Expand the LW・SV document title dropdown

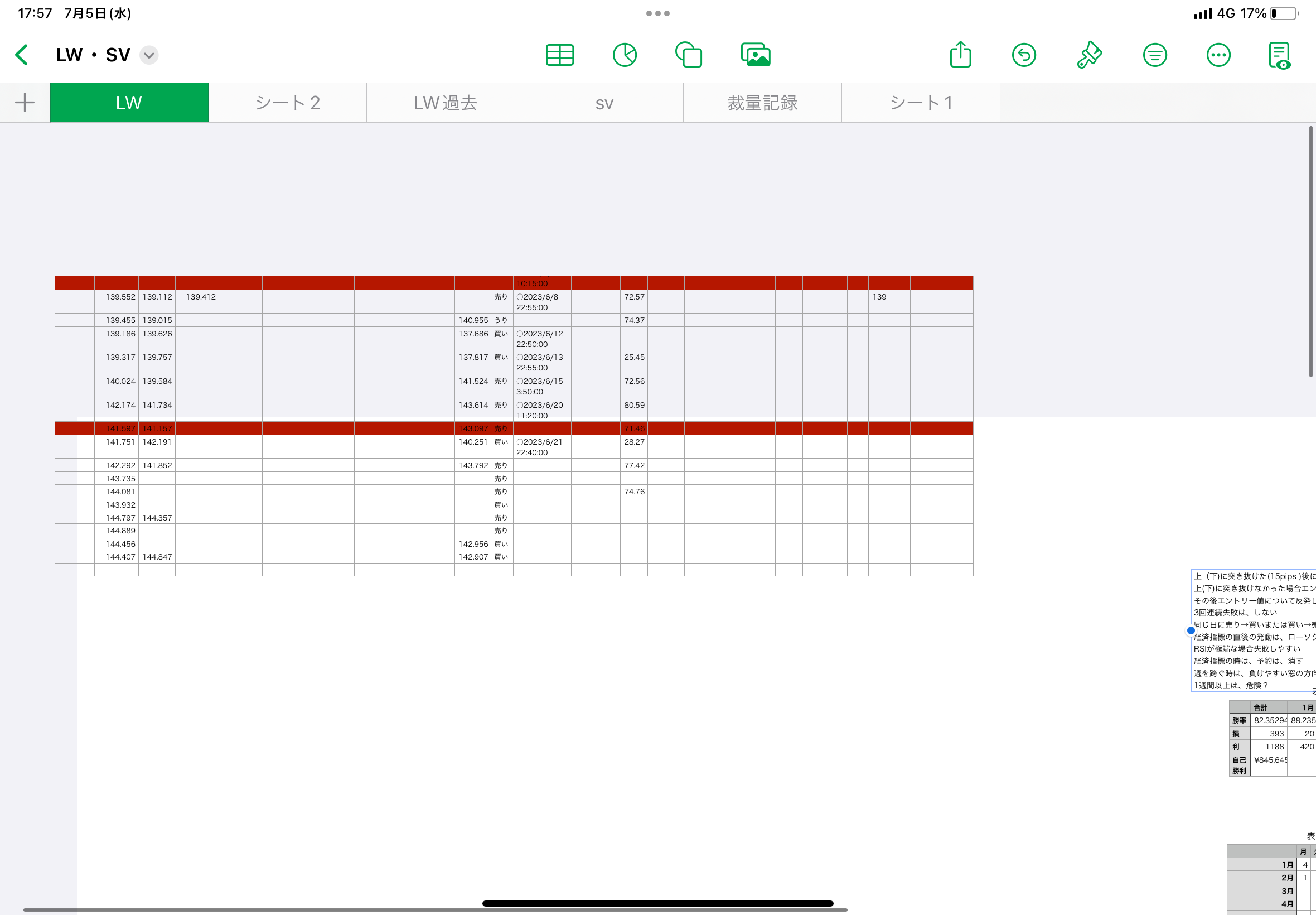tap(149, 55)
